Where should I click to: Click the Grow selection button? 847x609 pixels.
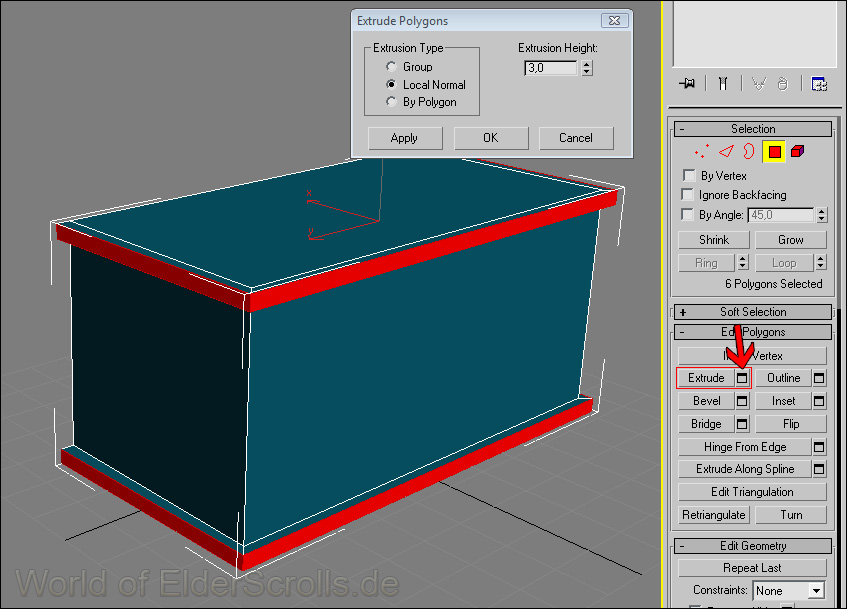(791, 240)
